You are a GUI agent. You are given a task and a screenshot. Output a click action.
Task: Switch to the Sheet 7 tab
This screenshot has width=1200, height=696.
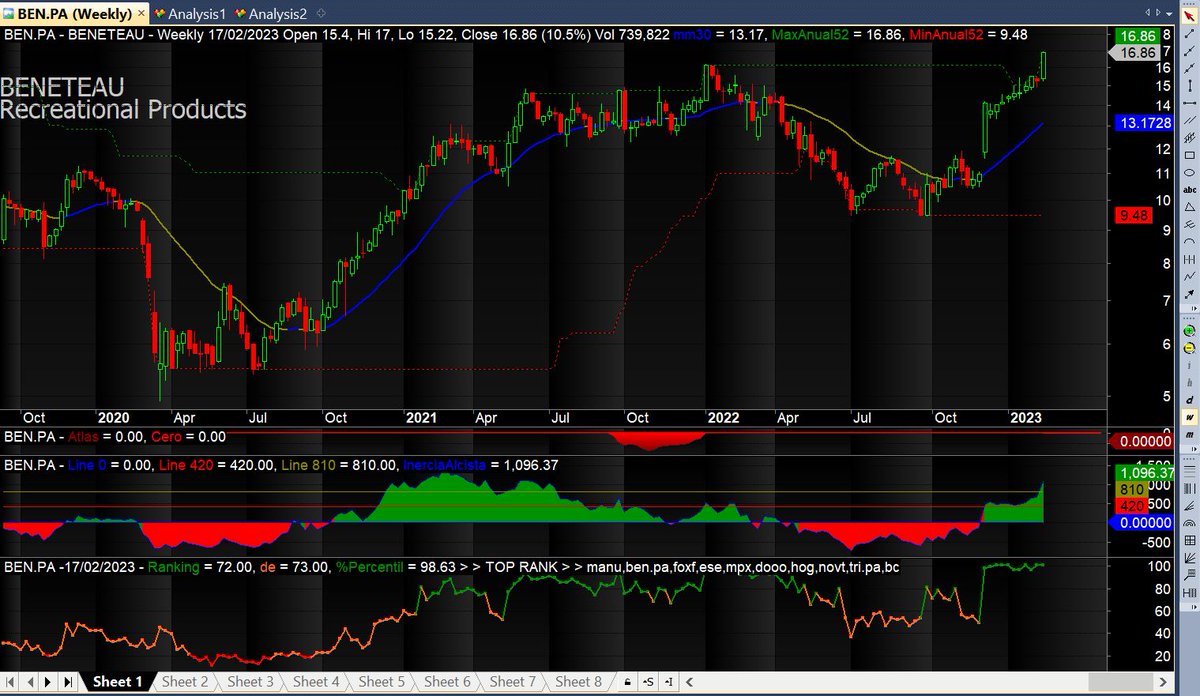(511, 682)
